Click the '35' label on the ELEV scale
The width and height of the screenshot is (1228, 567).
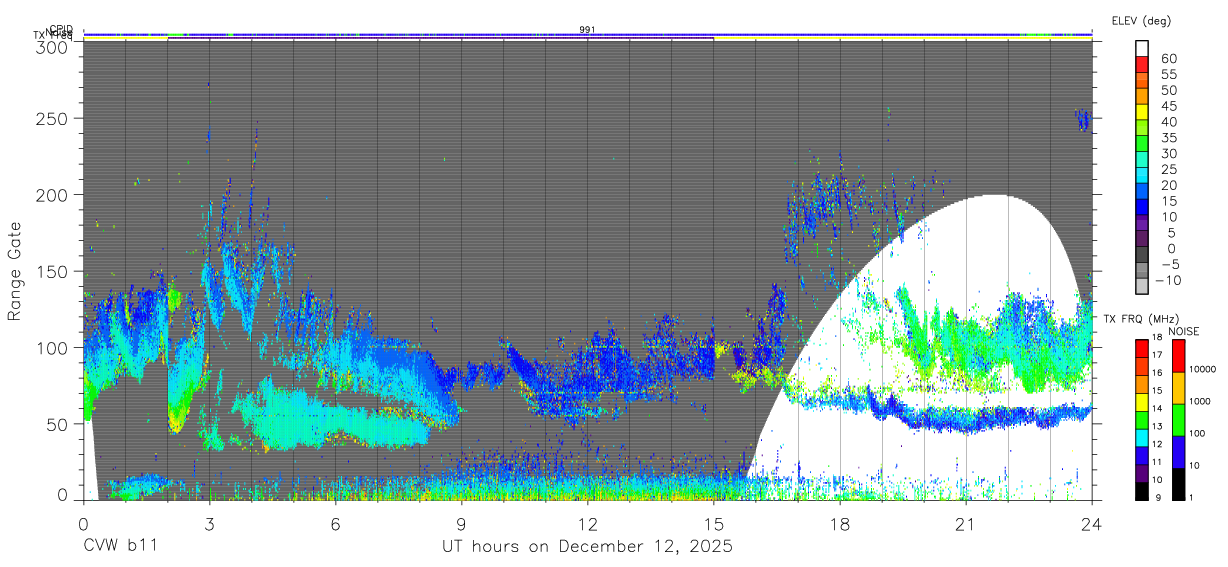(x=1169, y=138)
